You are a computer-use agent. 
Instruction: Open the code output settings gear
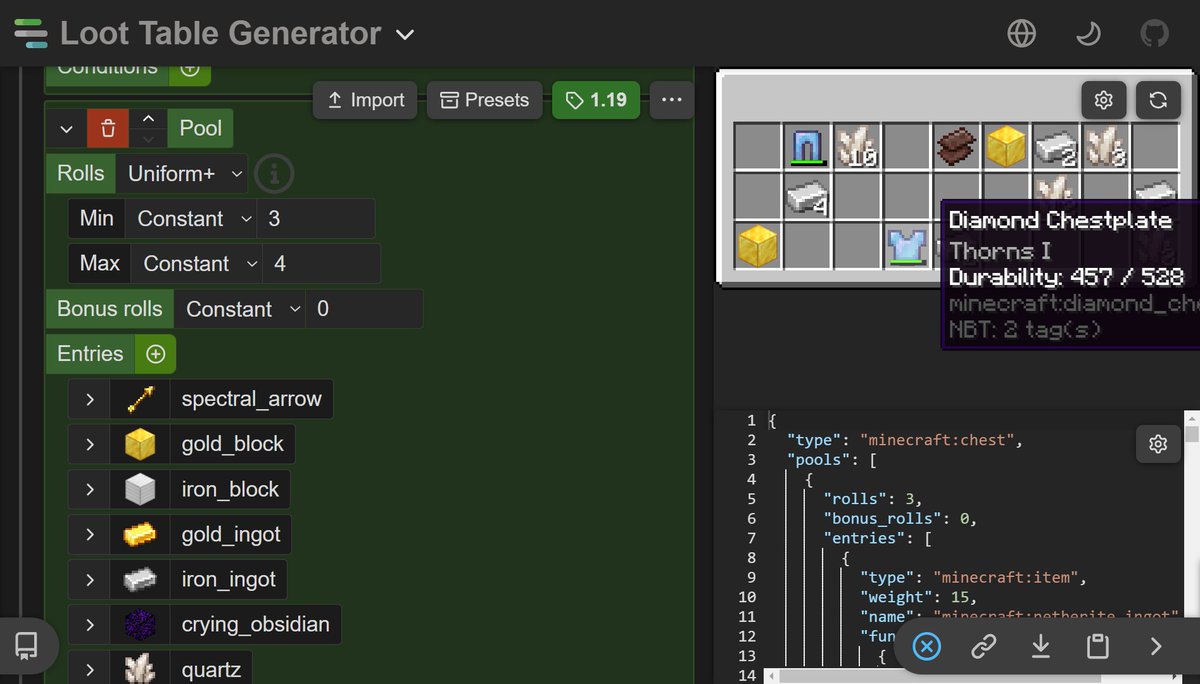click(1158, 444)
